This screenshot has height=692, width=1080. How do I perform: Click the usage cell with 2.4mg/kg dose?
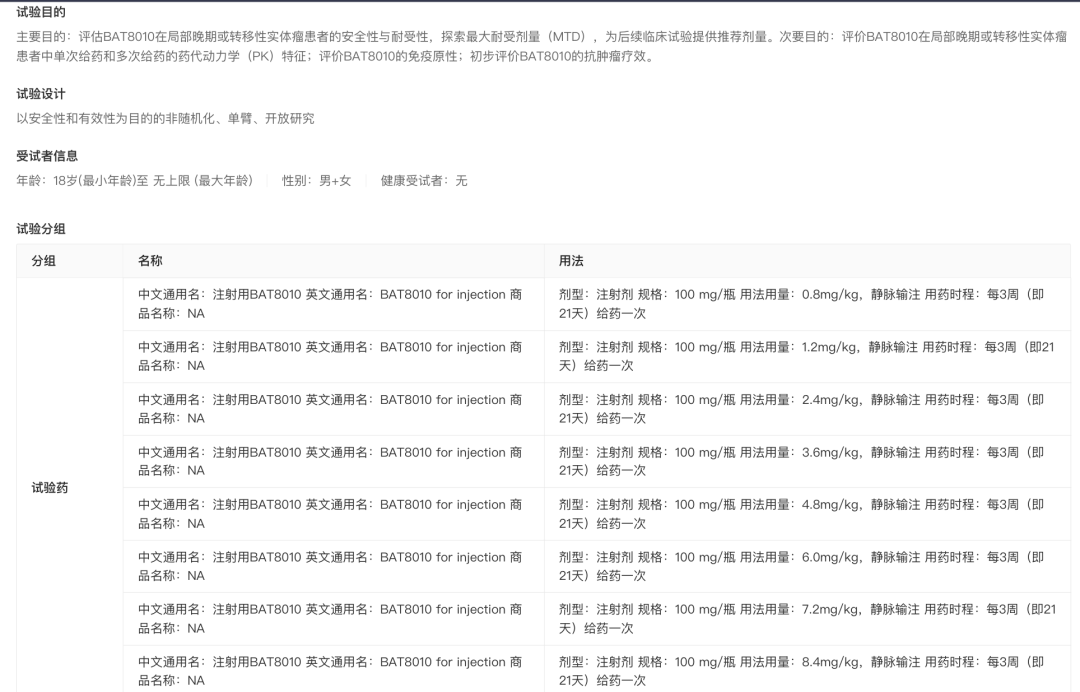click(x=807, y=409)
